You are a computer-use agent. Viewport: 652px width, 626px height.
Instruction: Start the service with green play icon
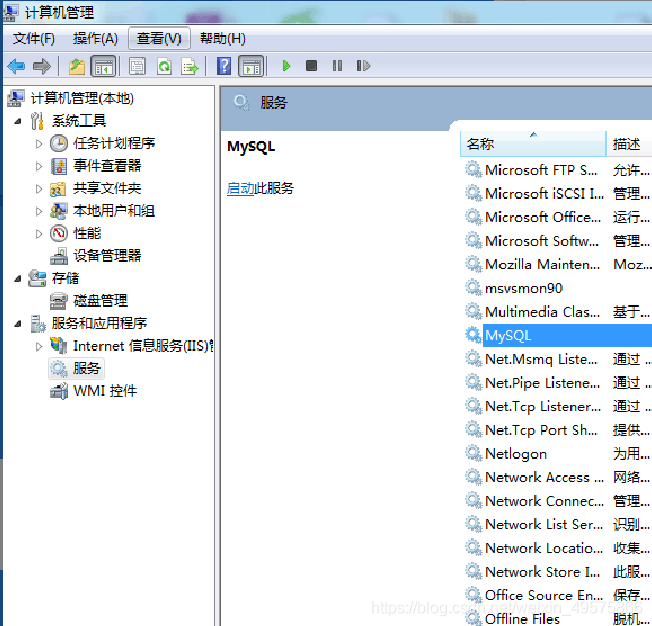pyautogui.click(x=286, y=66)
